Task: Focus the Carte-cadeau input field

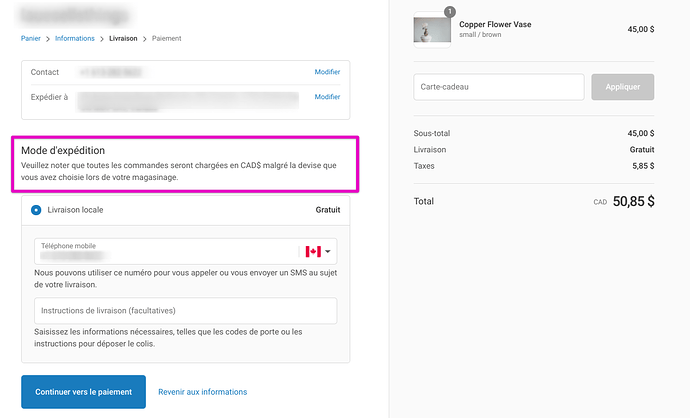Action: [499, 87]
